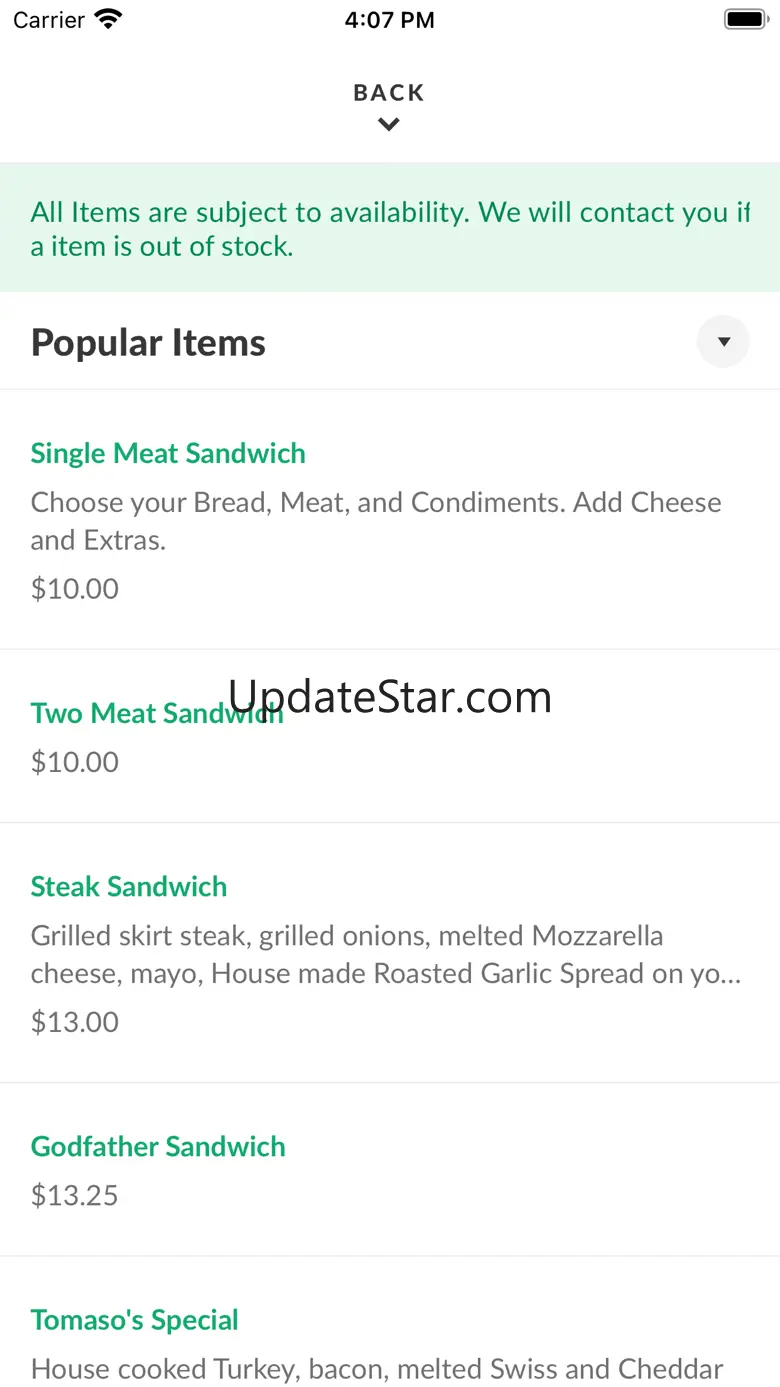Collapse the Popular Items section arrow
This screenshot has width=780, height=1387.
(x=723, y=342)
